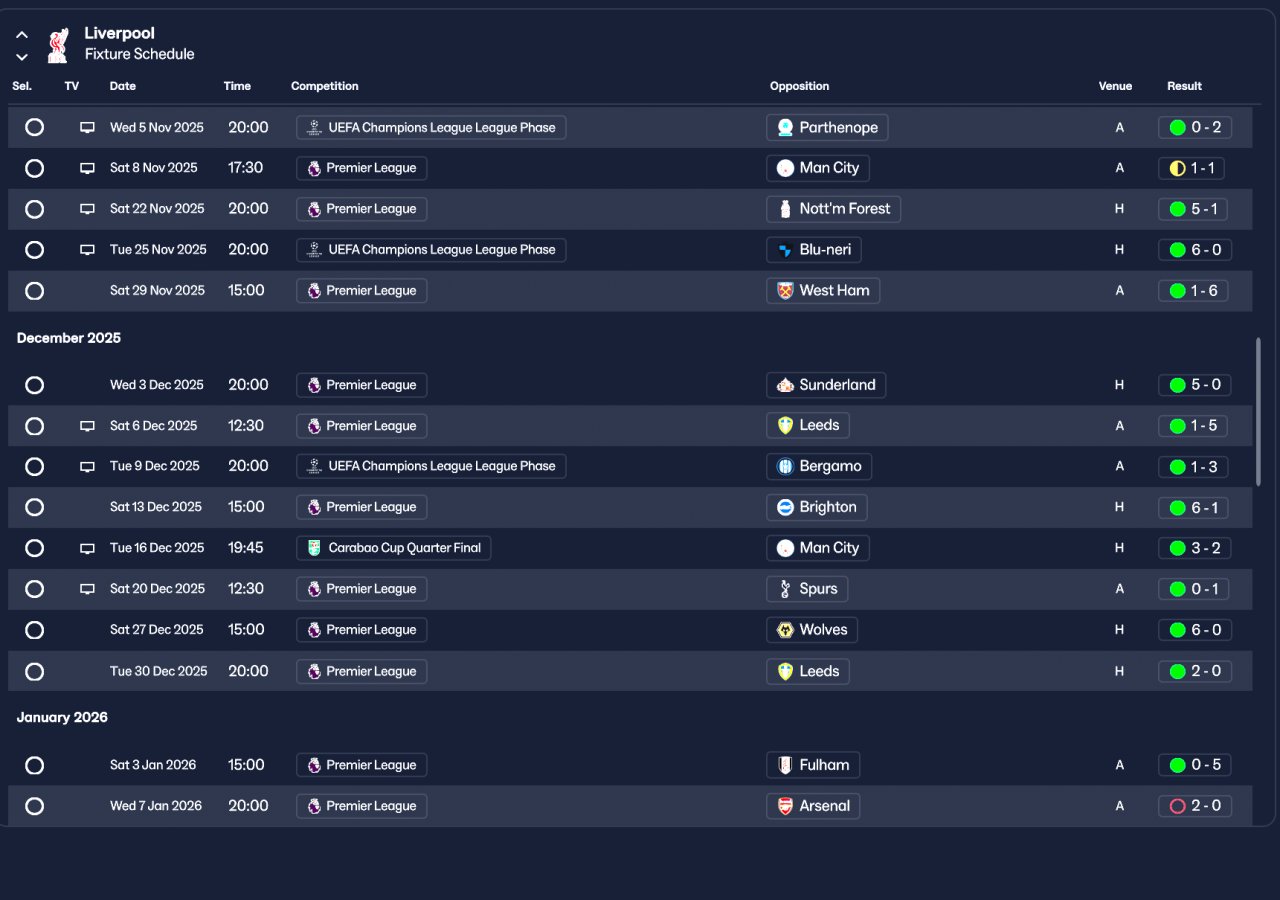Open Premier League from the Sunderland row
The width and height of the screenshot is (1280, 900).
coord(362,385)
